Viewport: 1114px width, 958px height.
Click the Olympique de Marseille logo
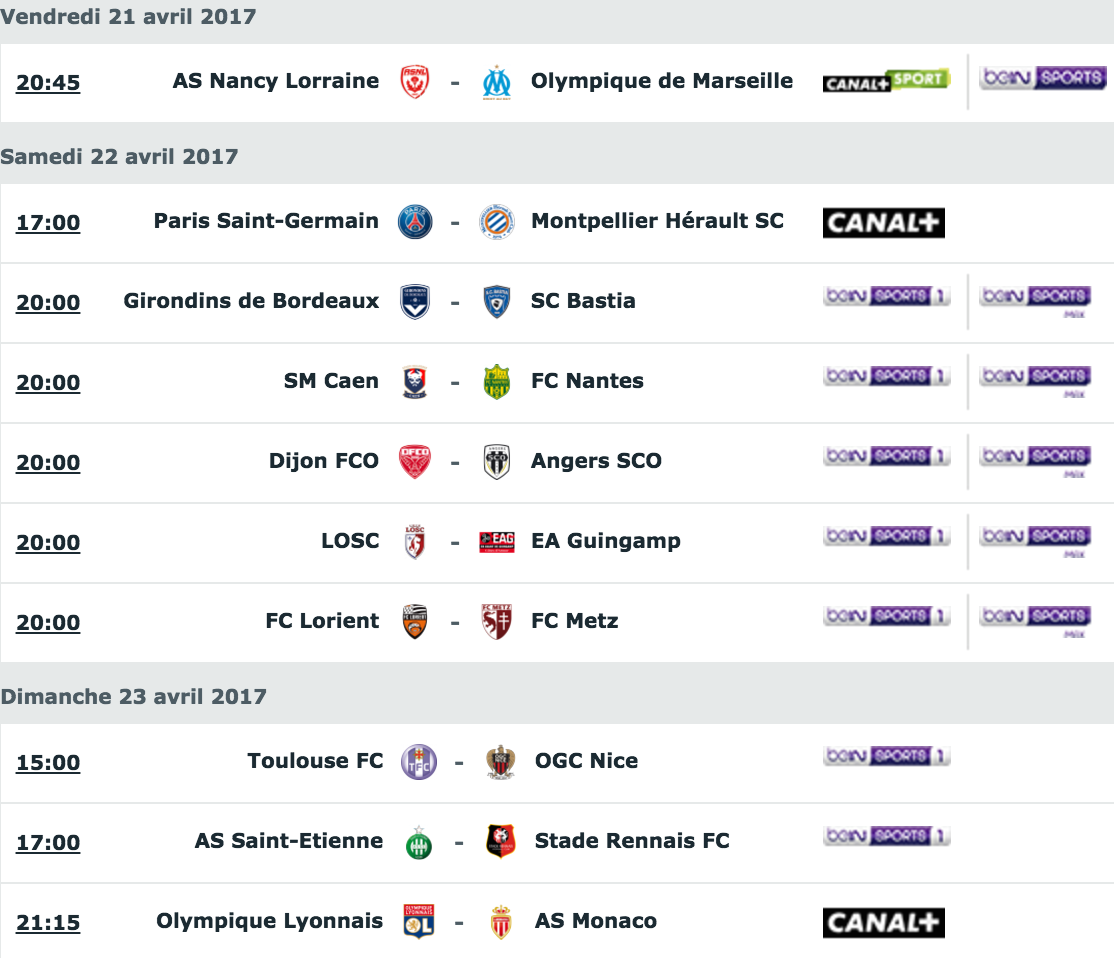497,82
